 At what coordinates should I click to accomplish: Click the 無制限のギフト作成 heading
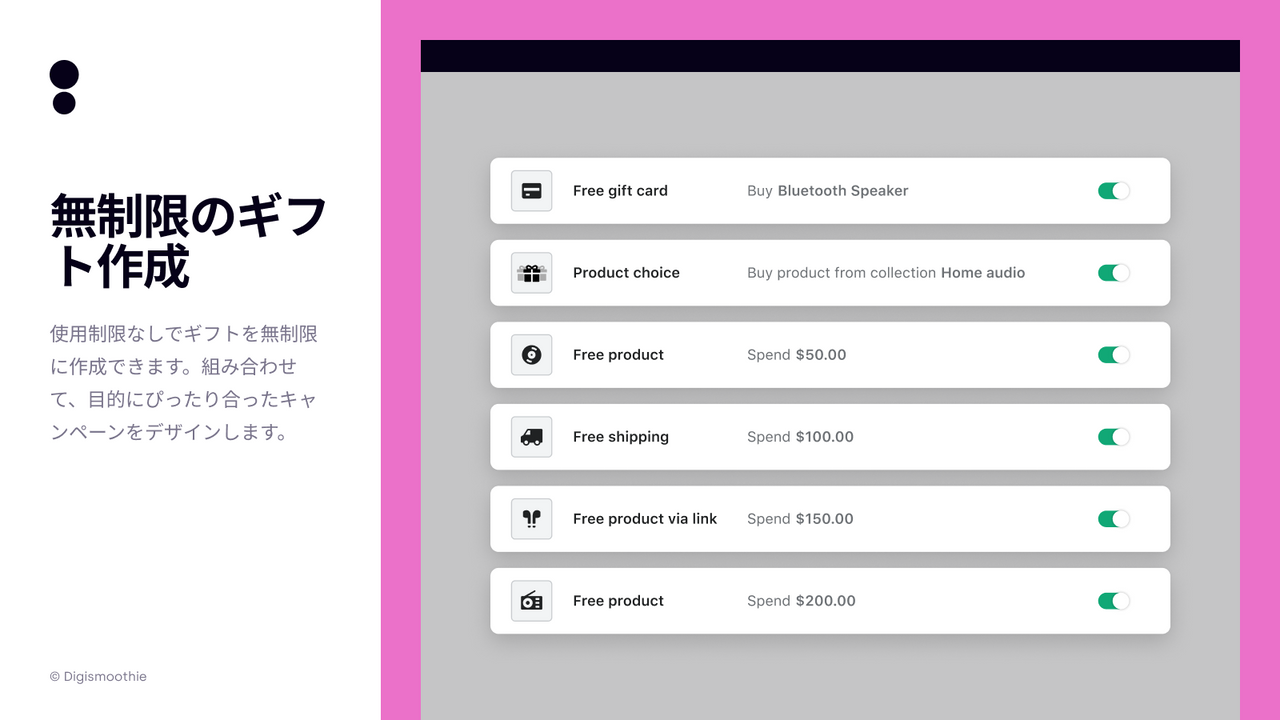[x=189, y=241]
